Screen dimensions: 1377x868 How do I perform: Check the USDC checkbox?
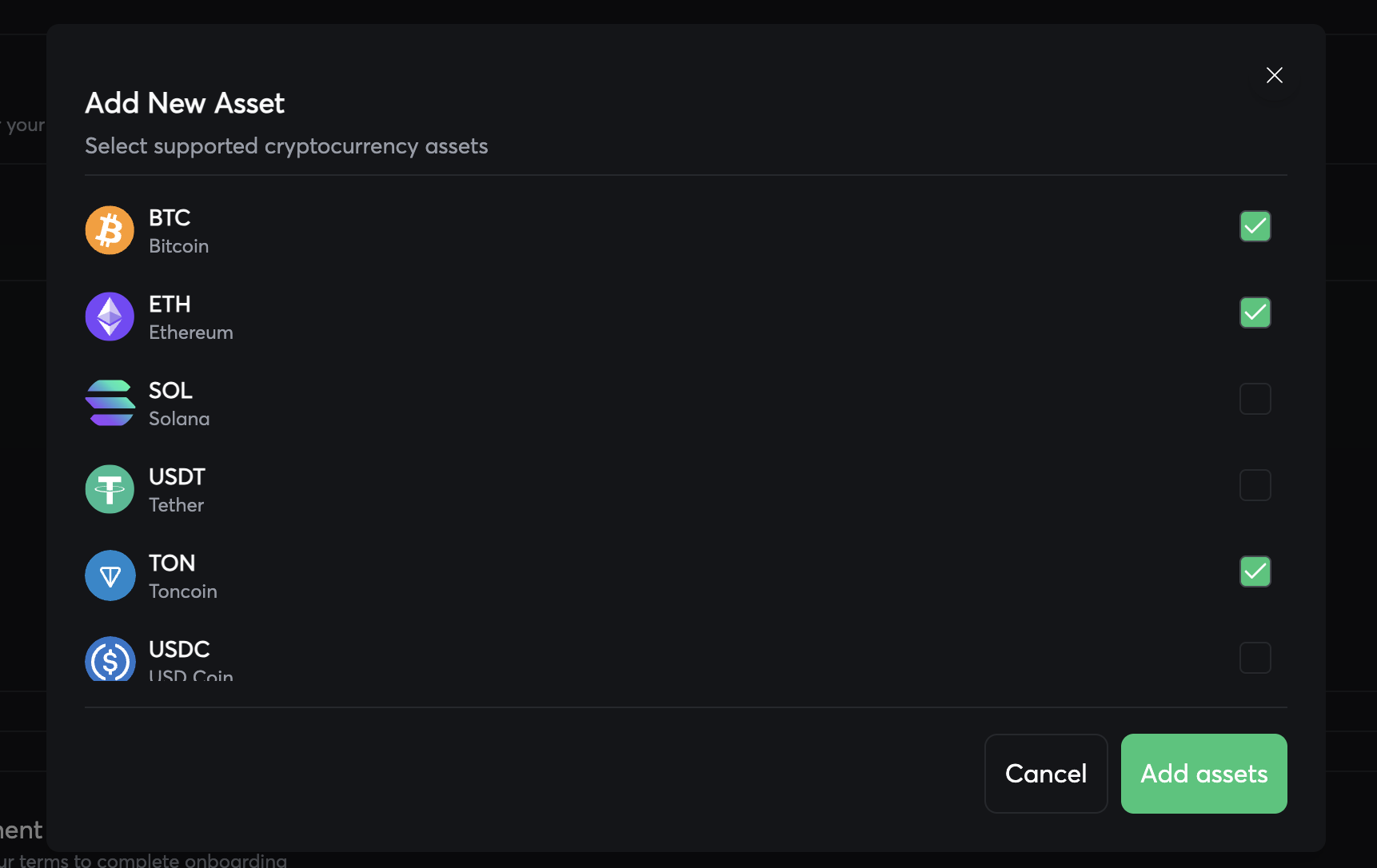[x=1255, y=658]
